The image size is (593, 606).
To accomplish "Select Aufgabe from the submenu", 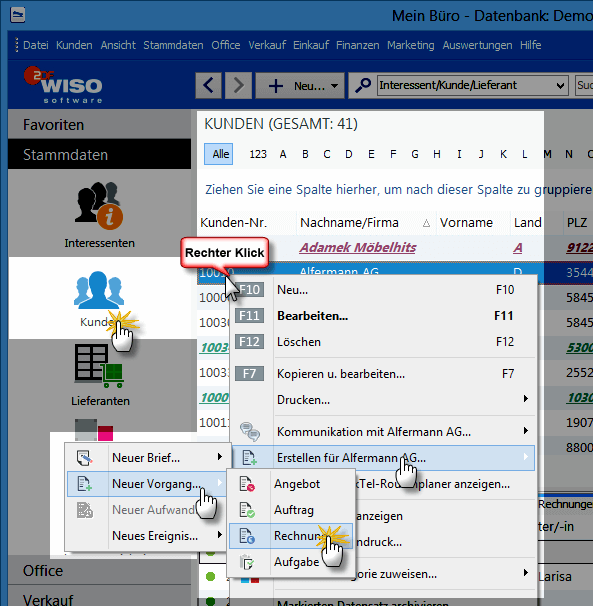I will [x=291, y=562].
